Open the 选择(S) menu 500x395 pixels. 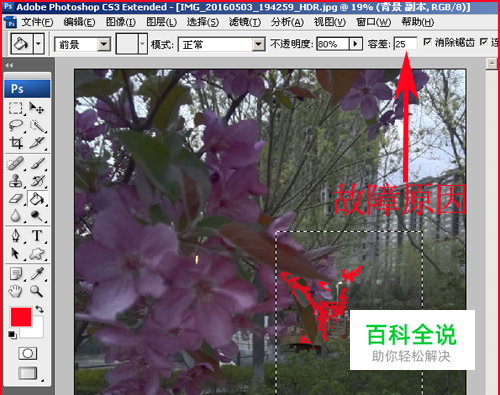(x=203, y=22)
